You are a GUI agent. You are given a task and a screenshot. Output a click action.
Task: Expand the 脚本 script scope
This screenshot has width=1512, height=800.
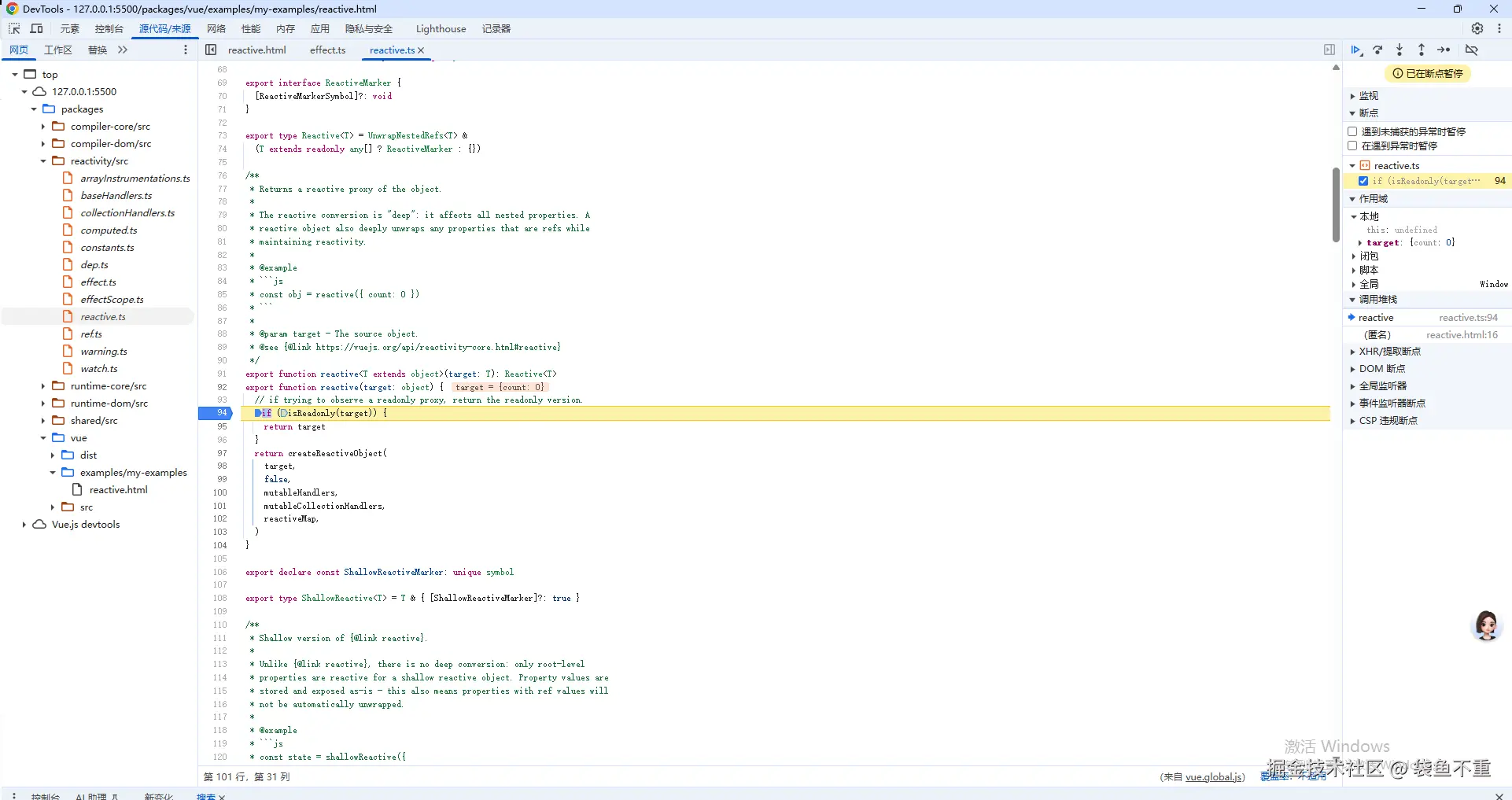[1354, 271]
